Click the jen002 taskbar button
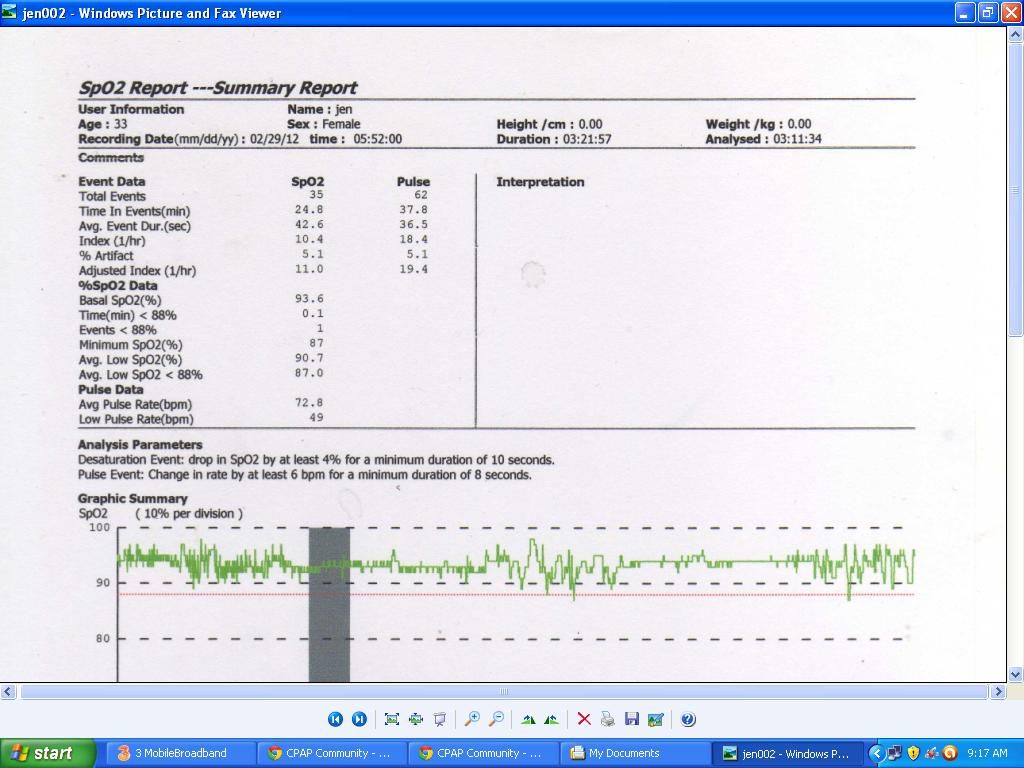 coord(786,753)
